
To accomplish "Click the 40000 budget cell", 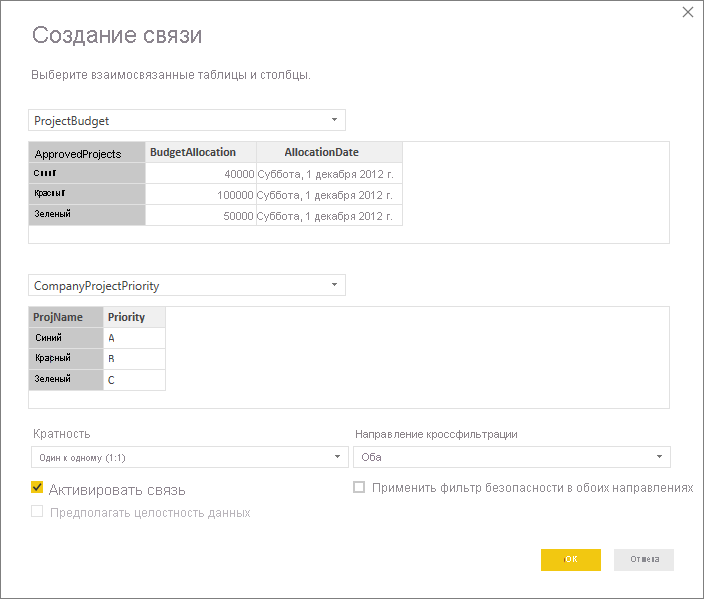I will 201,174.
